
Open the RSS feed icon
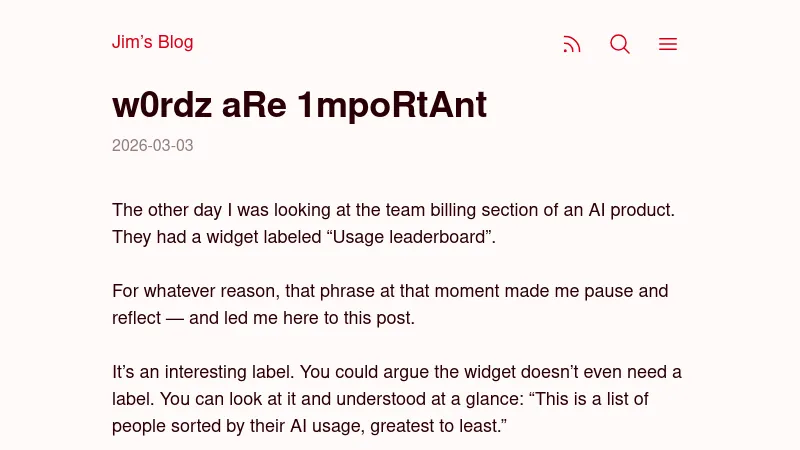(x=572, y=44)
